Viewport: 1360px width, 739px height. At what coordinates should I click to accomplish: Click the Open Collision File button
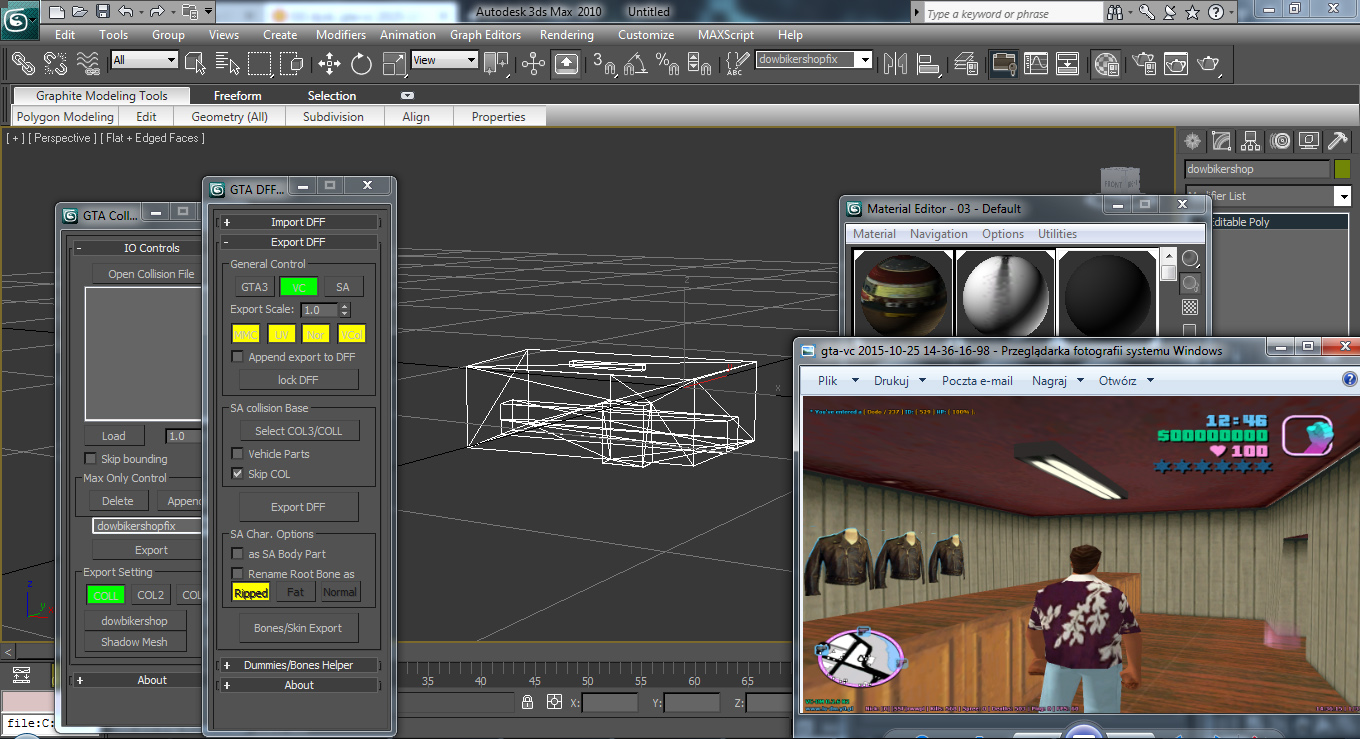point(151,274)
